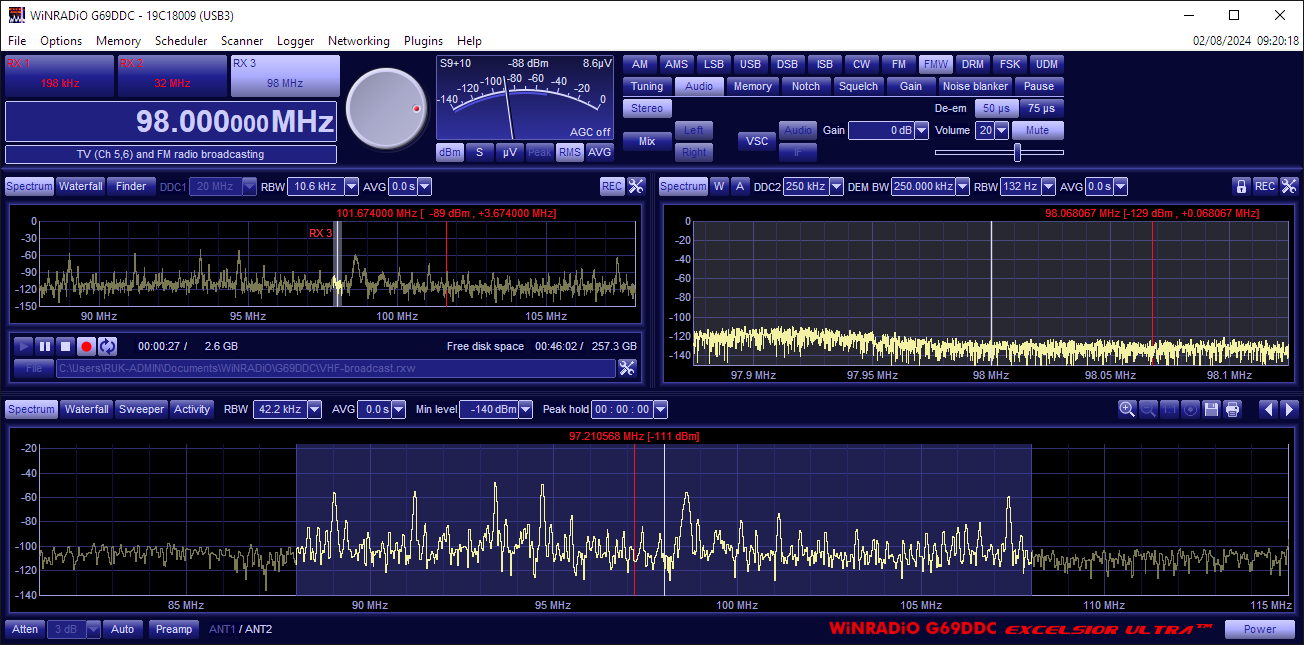1304x645 pixels.
Task: Open the Min level dropdown
Action: (525, 409)
